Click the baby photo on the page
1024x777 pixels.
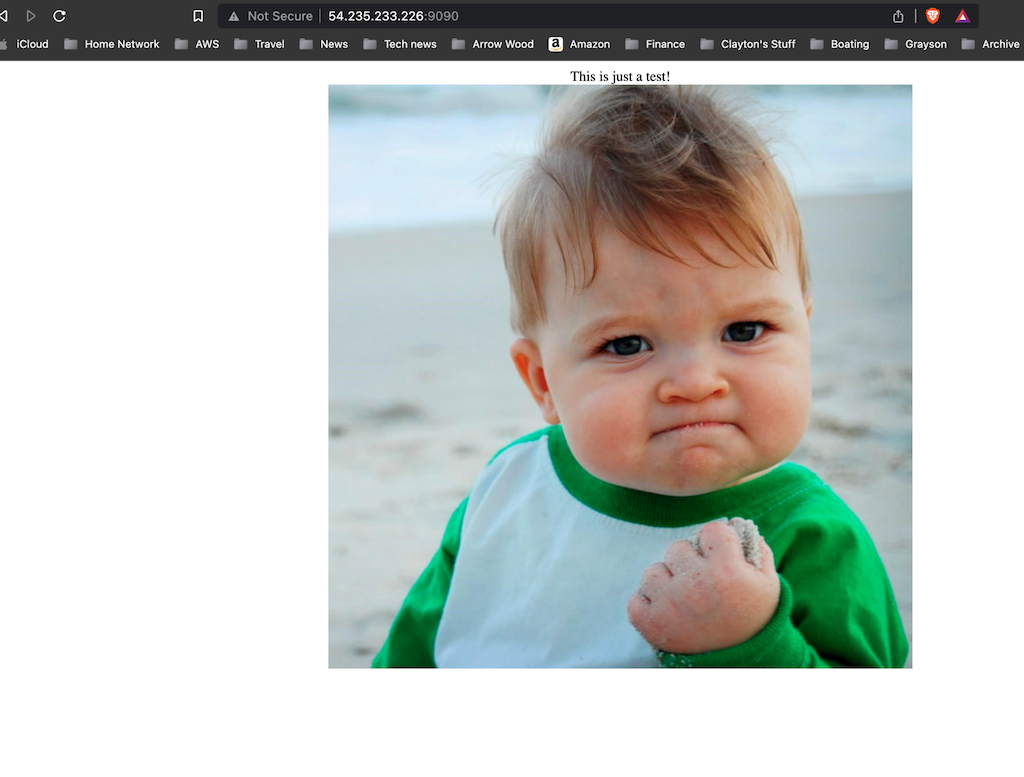click(620, 376)
